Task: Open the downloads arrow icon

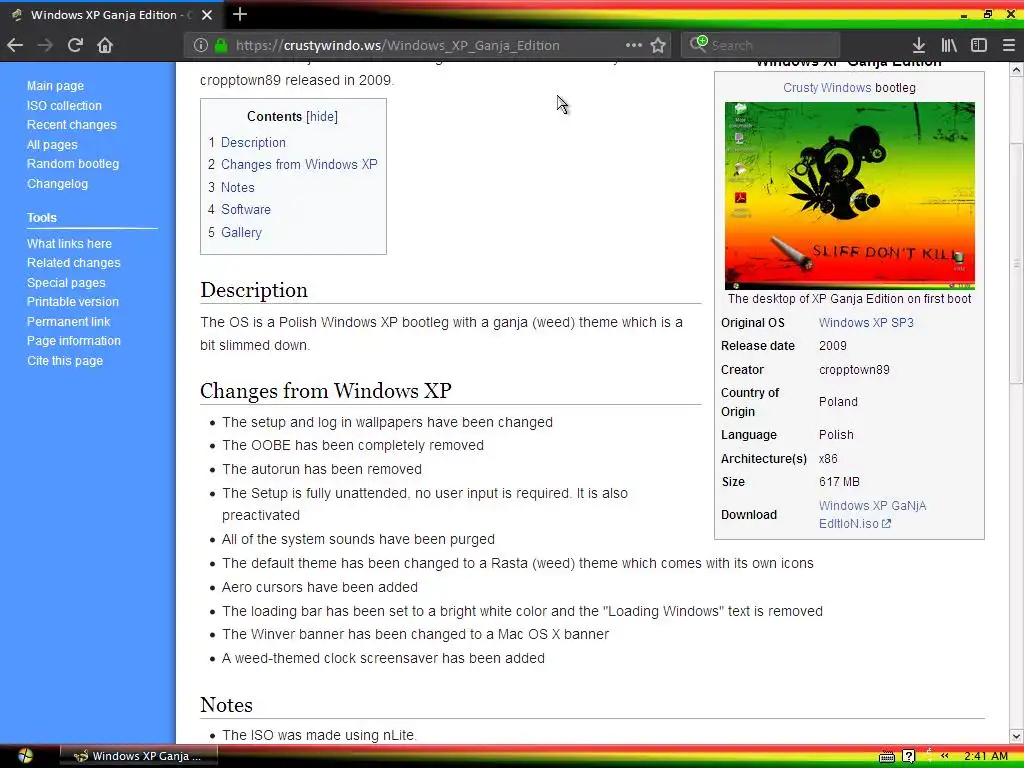Action: [919, 45]
